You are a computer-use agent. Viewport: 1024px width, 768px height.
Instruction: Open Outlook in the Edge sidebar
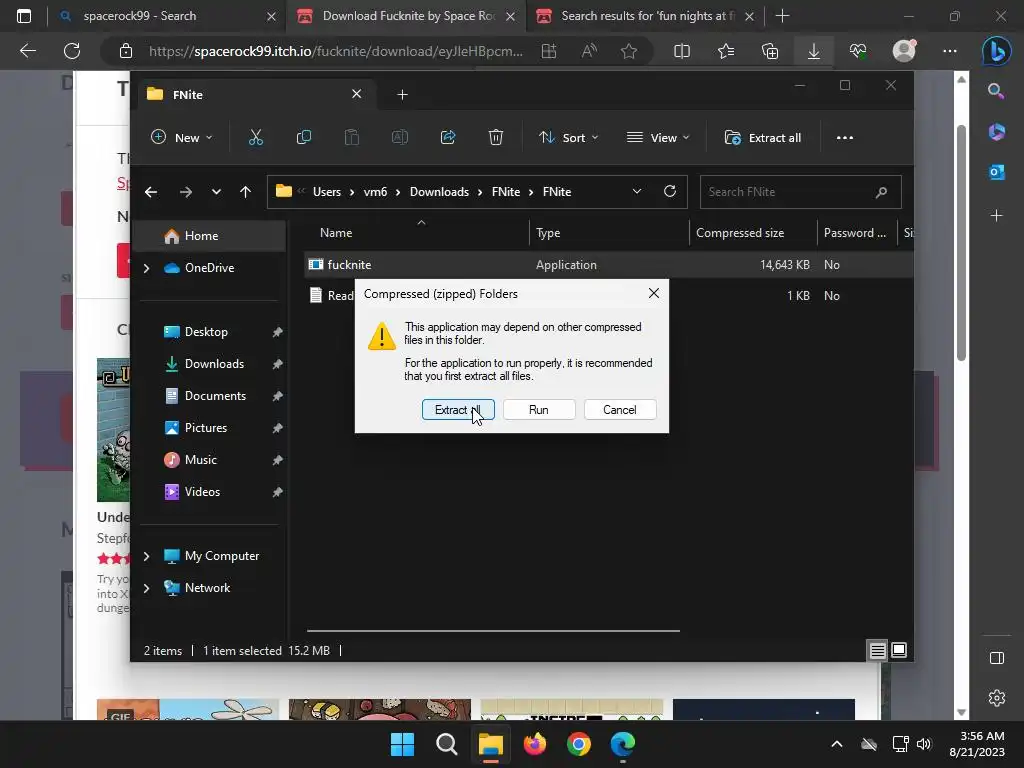pos(997,172)
